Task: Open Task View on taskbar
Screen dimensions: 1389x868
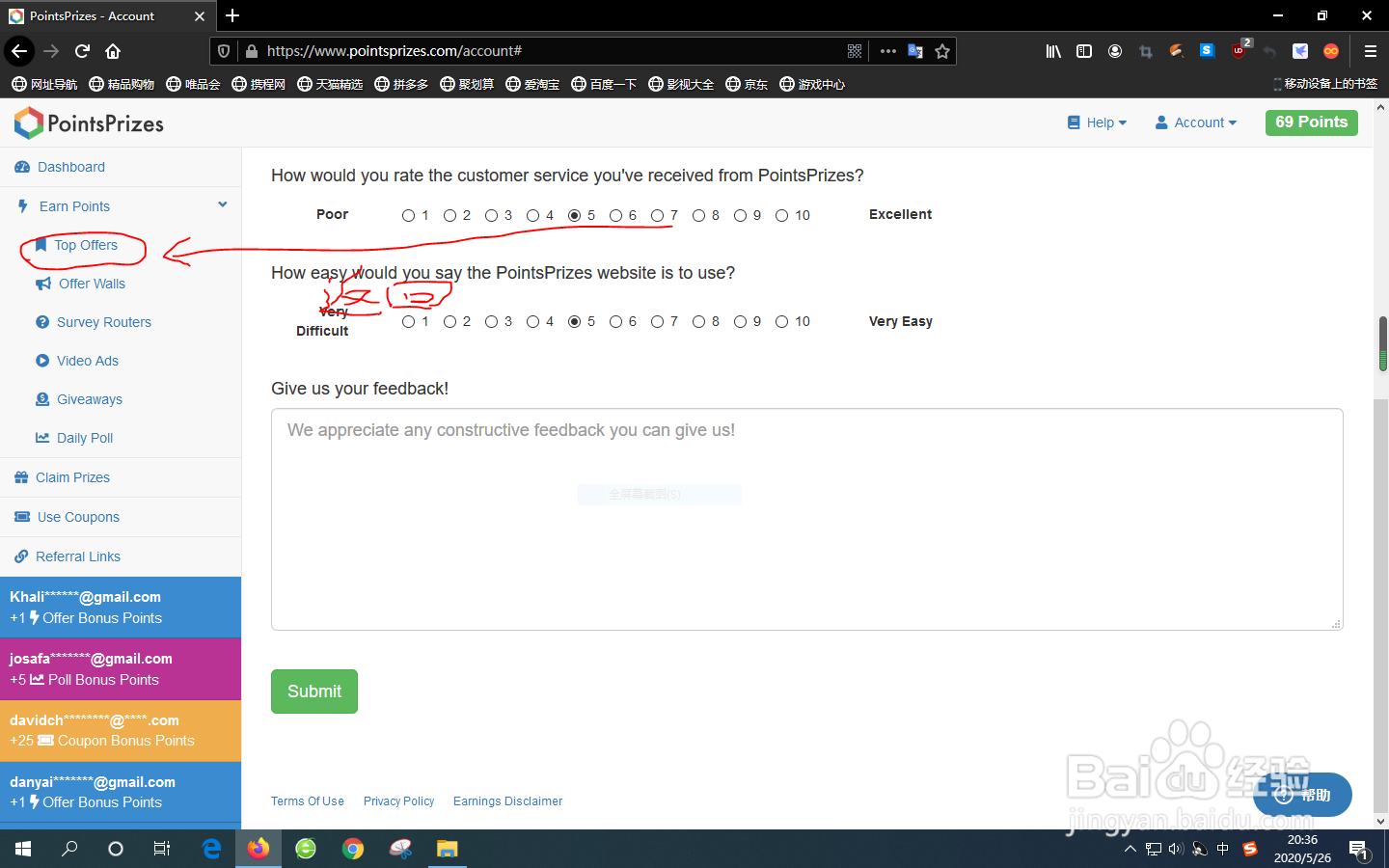Action: pos(162,849)
